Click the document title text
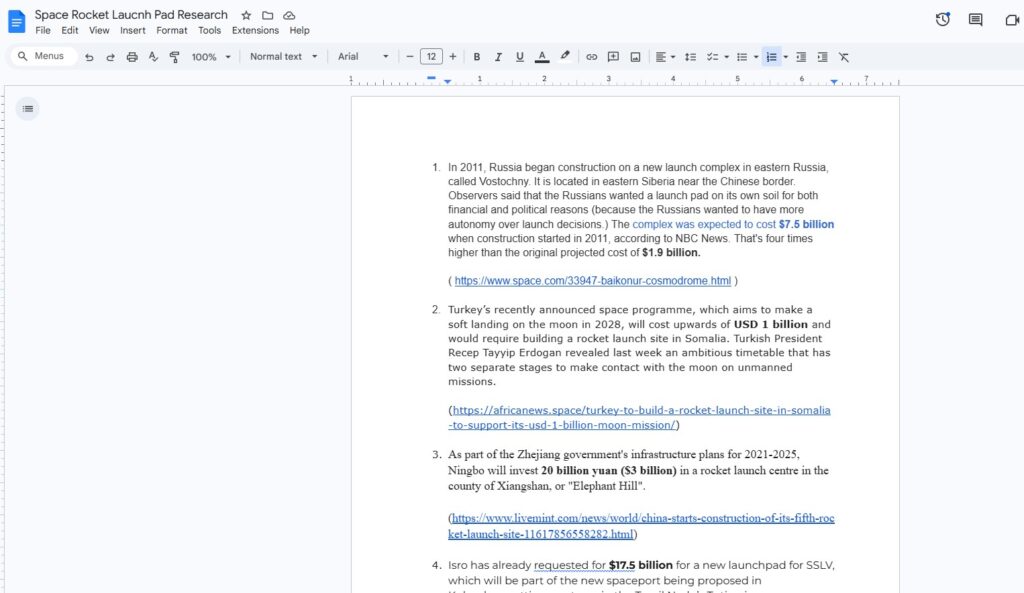This screenshot has height=593, width=1024. pyautogui.click(x=131, y=14)
